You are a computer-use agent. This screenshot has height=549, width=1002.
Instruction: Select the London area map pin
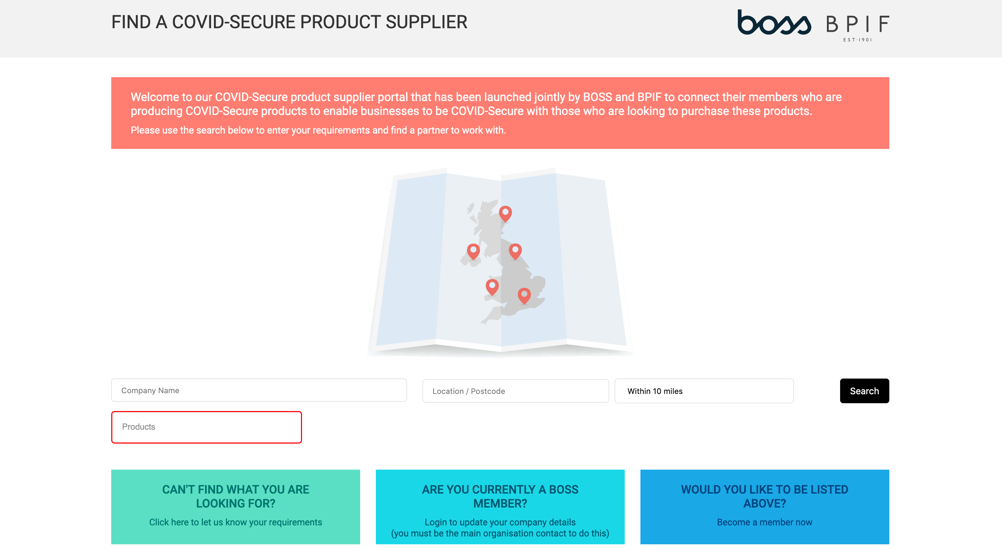[x=524, y=295]
